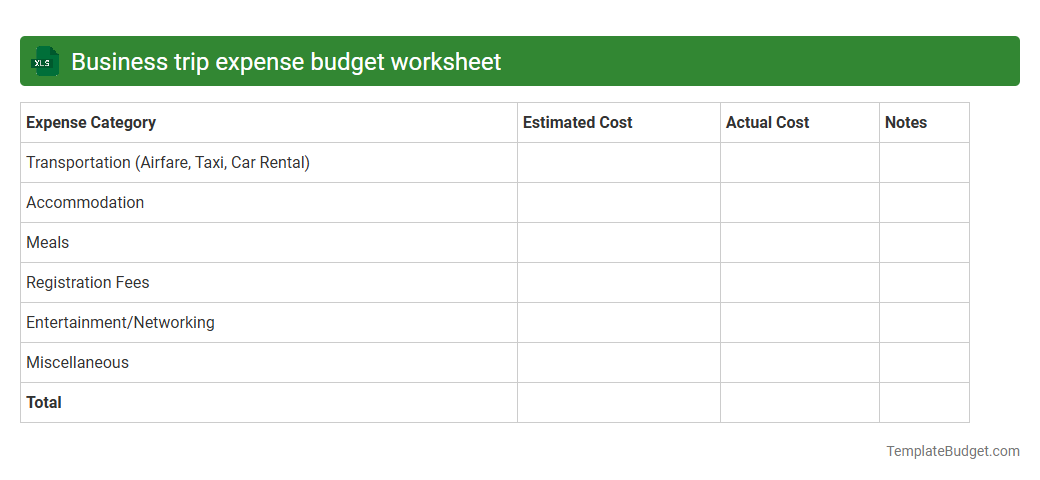This screenshot has width=1040, height=480.
Task: Select the 'Miscellaneous' row label
Action: pos(78,363)
